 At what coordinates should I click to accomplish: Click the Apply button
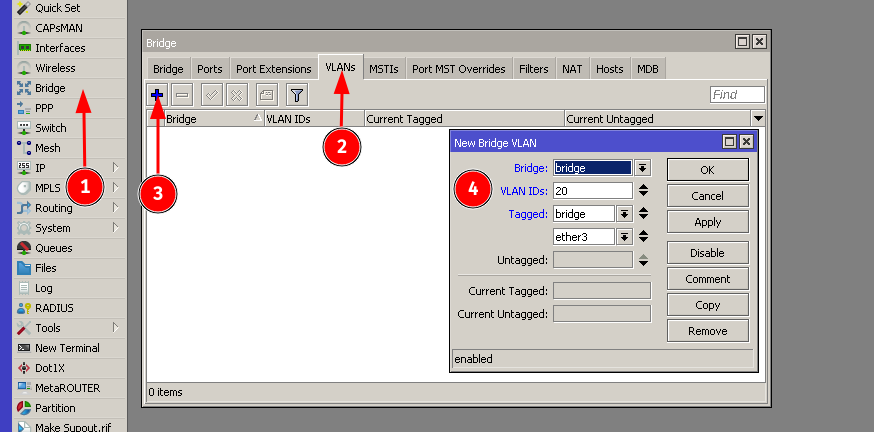707,223
